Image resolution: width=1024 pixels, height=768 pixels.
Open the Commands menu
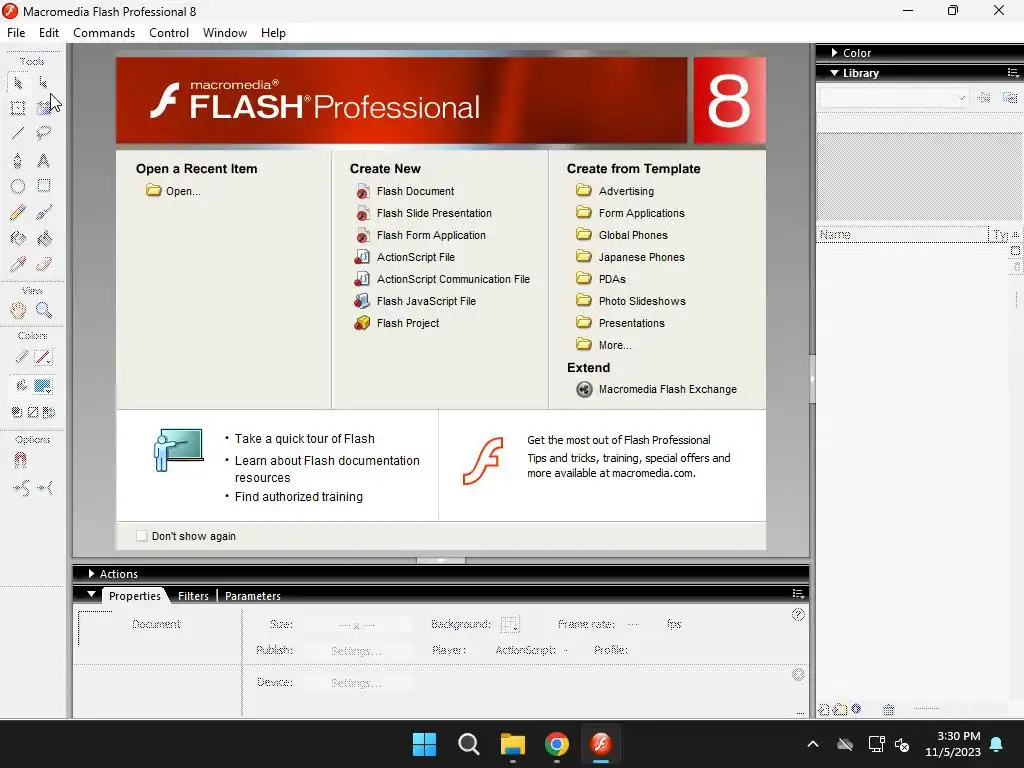(x=104, y=33)
